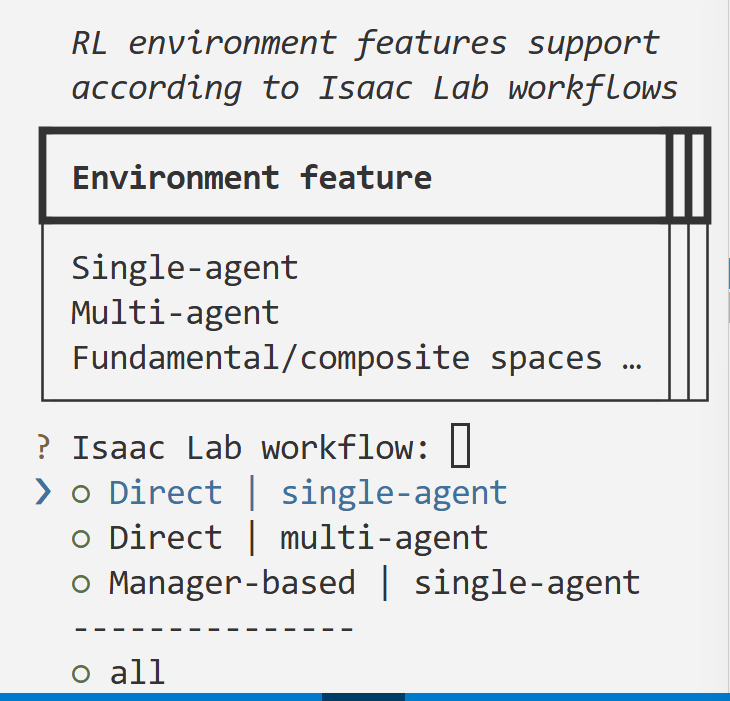Choose the 'Direct | multi-agent' option text
730x701 pixels.
tap(298, 538)
